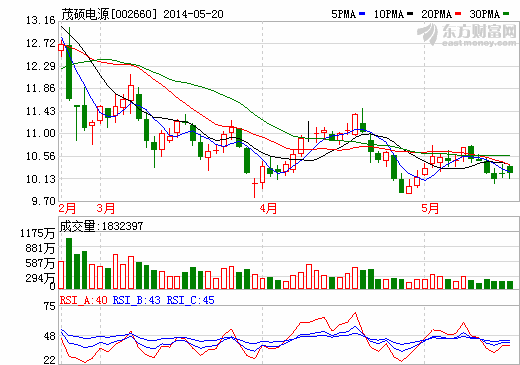The width and height of the screenshot is (520, 365).
Task: Click the 881万 volume axis label
Action: click(40, 248)
